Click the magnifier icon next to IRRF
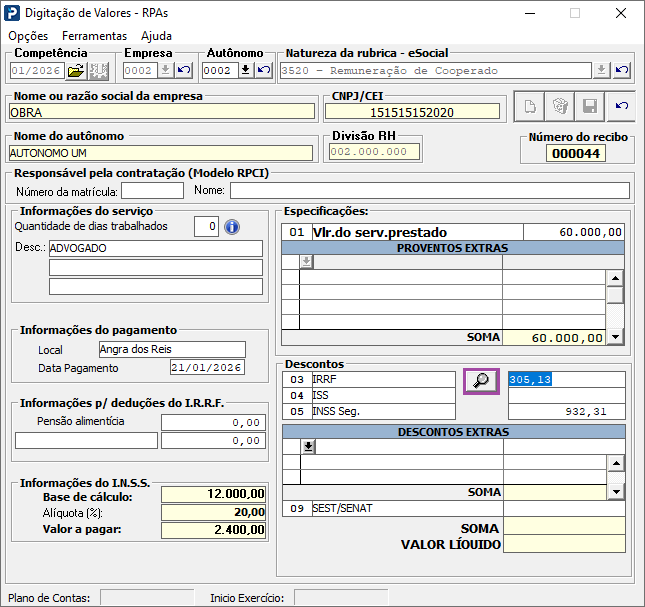This screenshot has height=607, width=645. tap(481, 381)
